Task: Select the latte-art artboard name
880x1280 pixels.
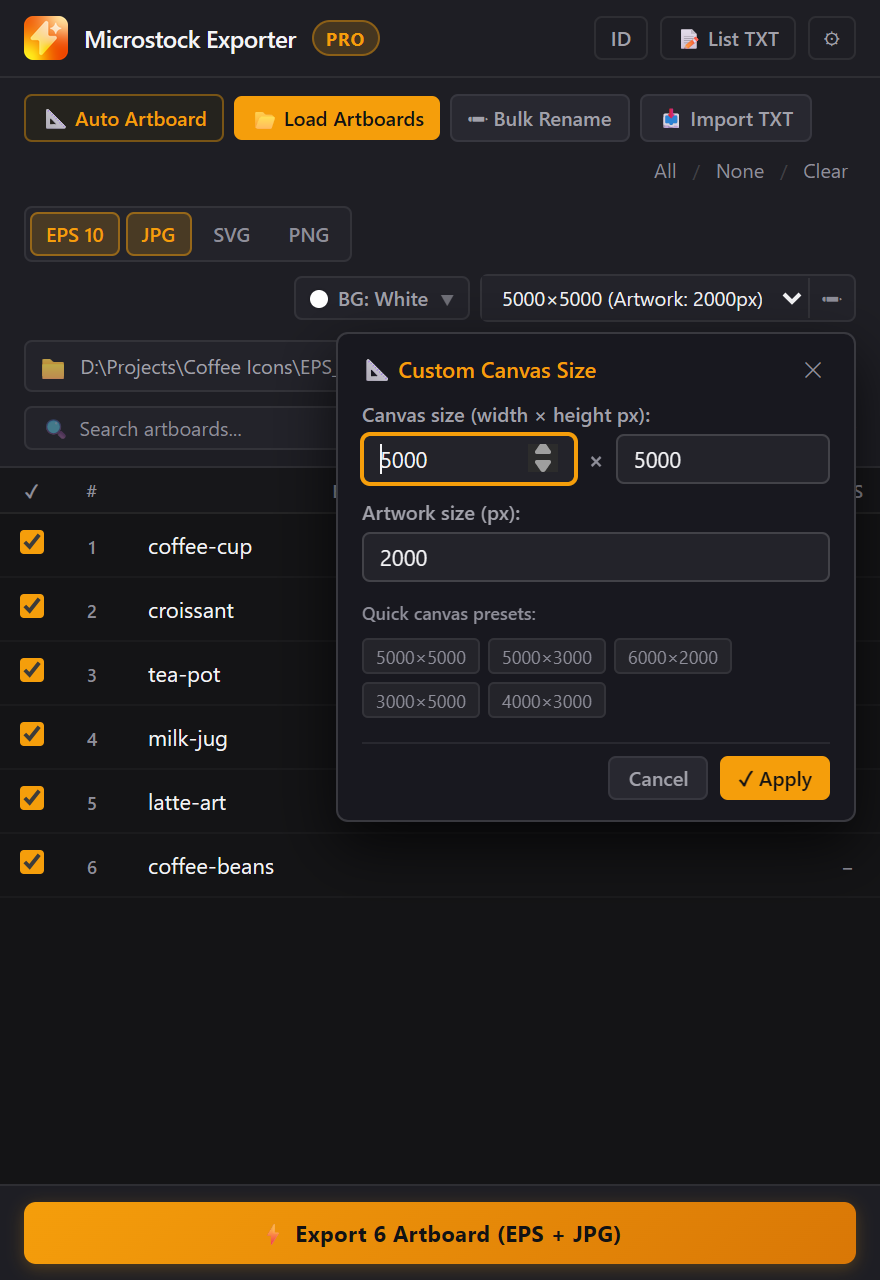Action: pyautogui.click(x=187, y=803)
